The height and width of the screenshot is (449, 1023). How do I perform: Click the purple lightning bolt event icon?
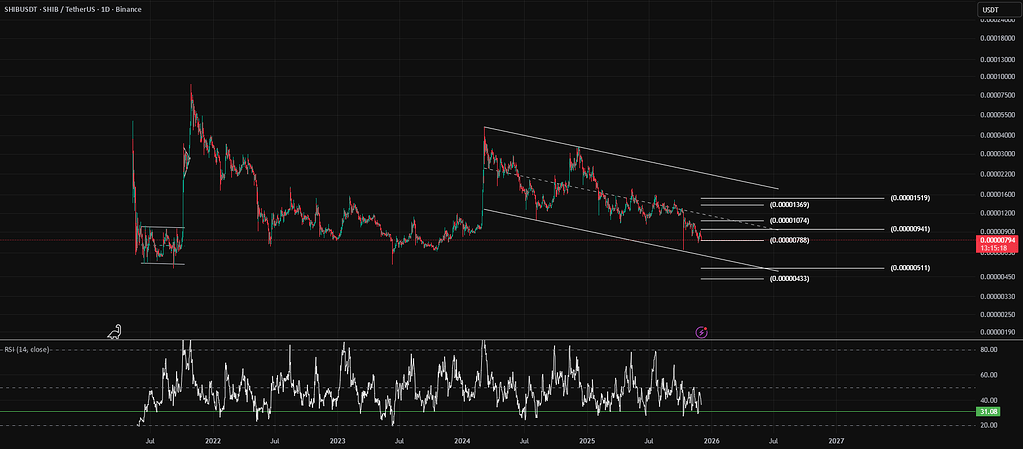click(x=702, y=331)
